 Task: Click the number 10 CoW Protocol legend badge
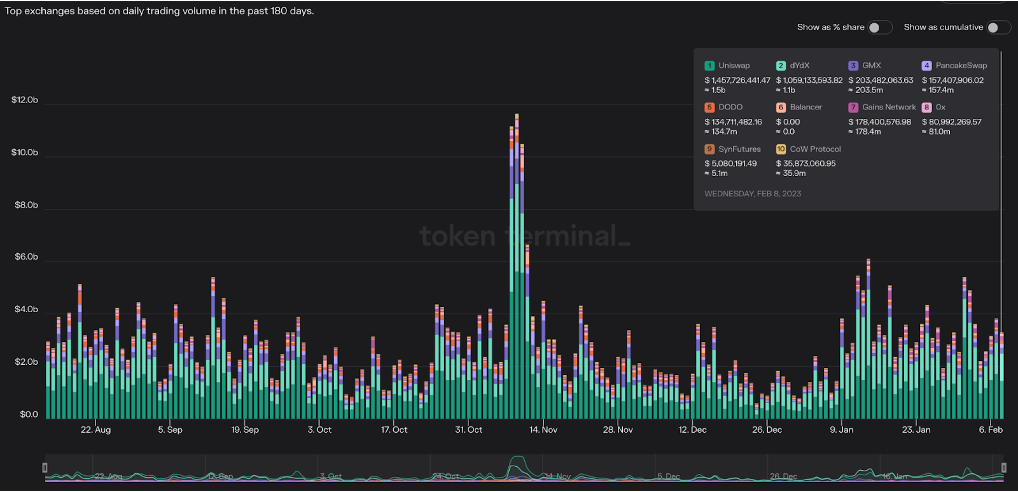[x=781, y=149]
